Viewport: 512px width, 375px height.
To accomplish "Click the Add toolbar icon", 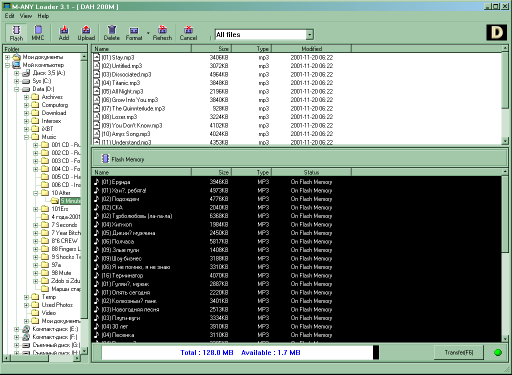I will click(64, 33).
